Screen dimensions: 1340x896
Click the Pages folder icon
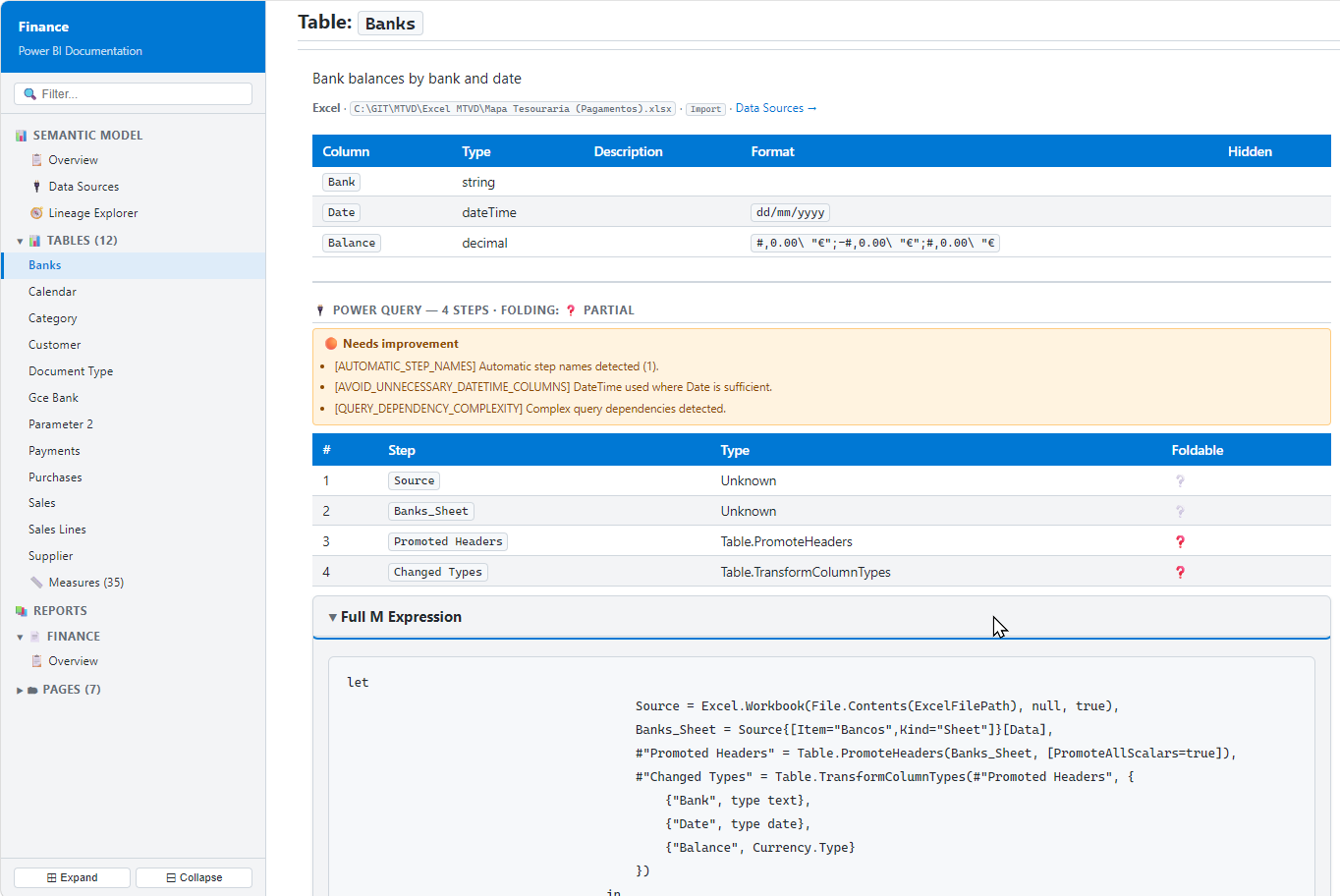point(32,690)
